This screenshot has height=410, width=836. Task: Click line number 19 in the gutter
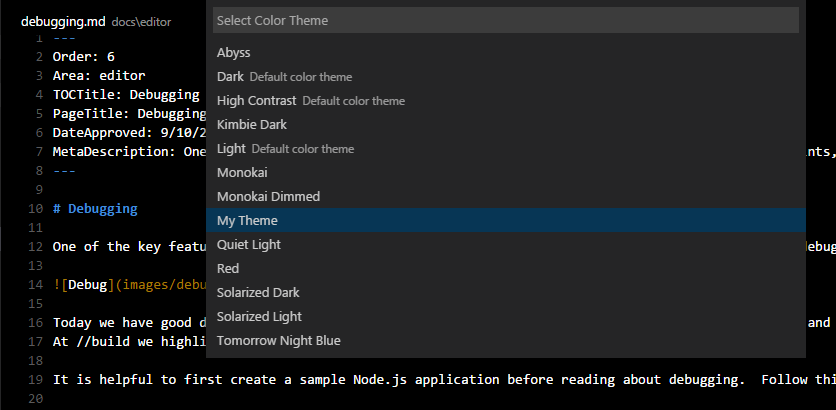click(x=35, y=380)
